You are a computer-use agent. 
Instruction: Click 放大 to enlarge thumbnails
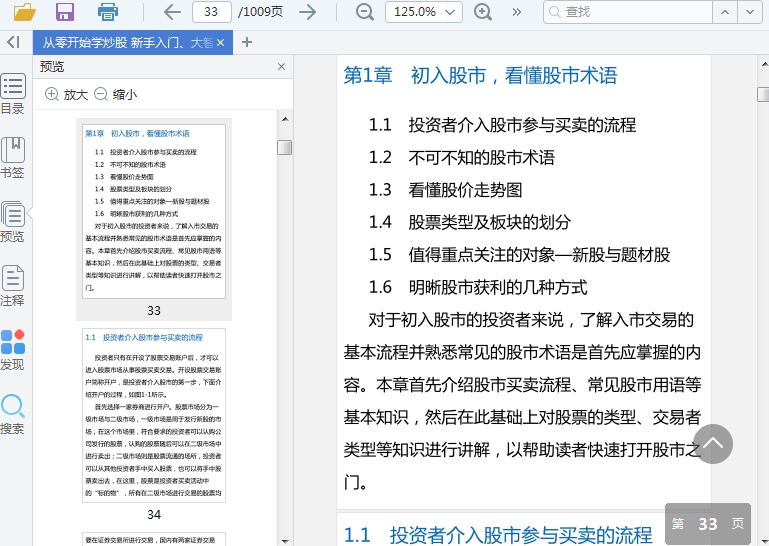point(66,94)
